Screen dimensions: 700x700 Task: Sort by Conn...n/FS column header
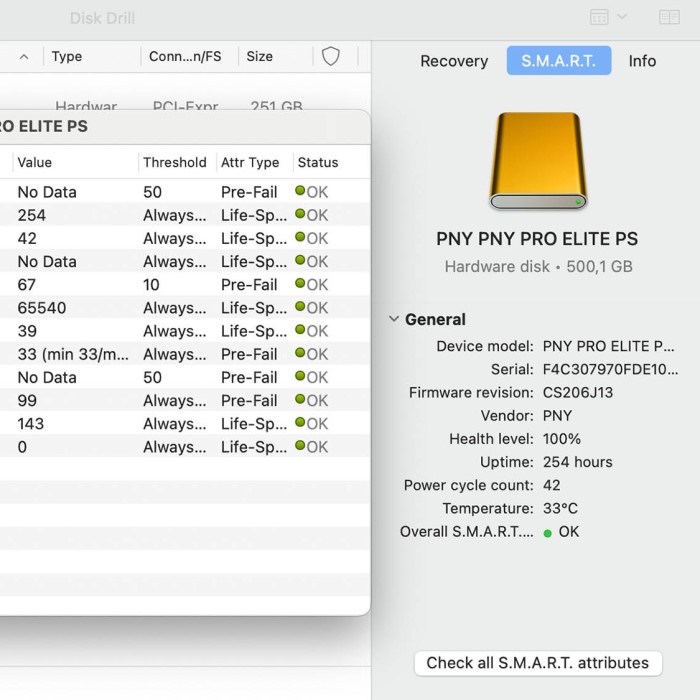[x=185, y=56]
